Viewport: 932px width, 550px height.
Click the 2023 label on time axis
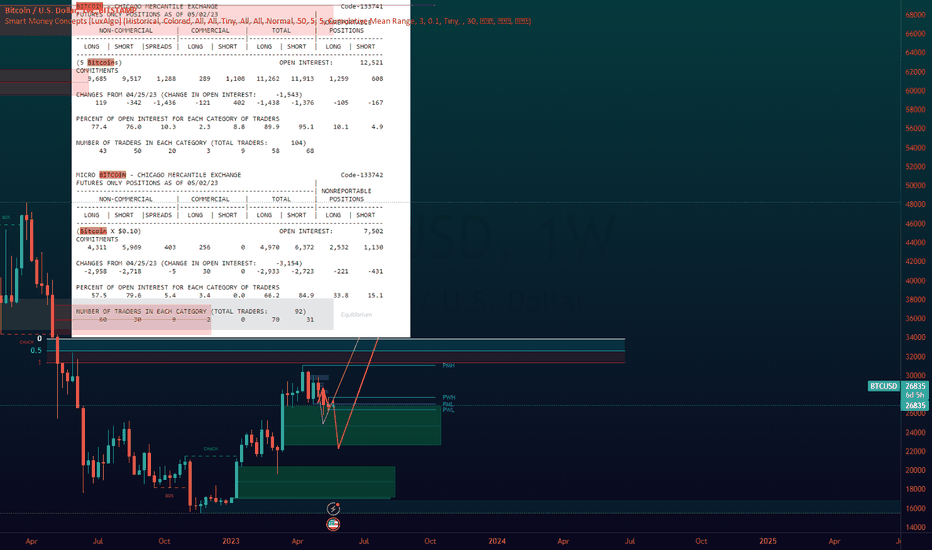[231, 541]
